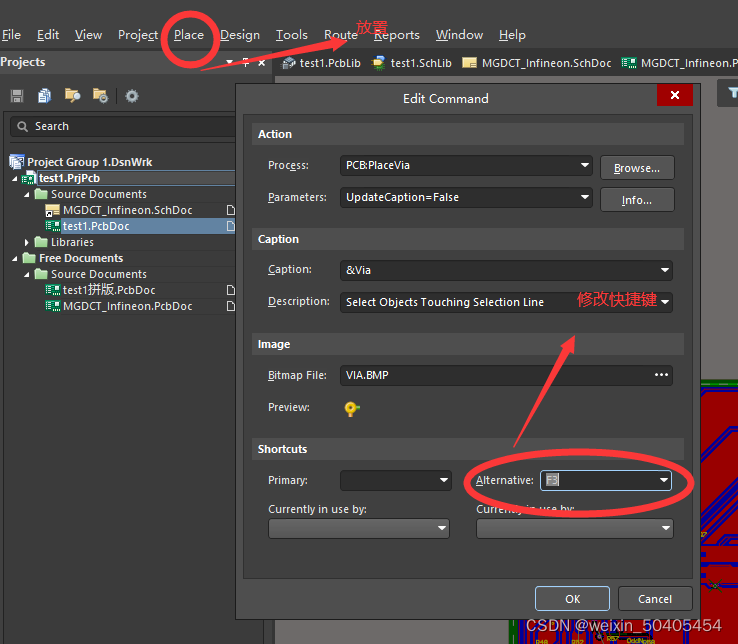Open the Description dropdown
Viewport: 738px width, 644px height.
pyautogui.click(x=665, y=302)
